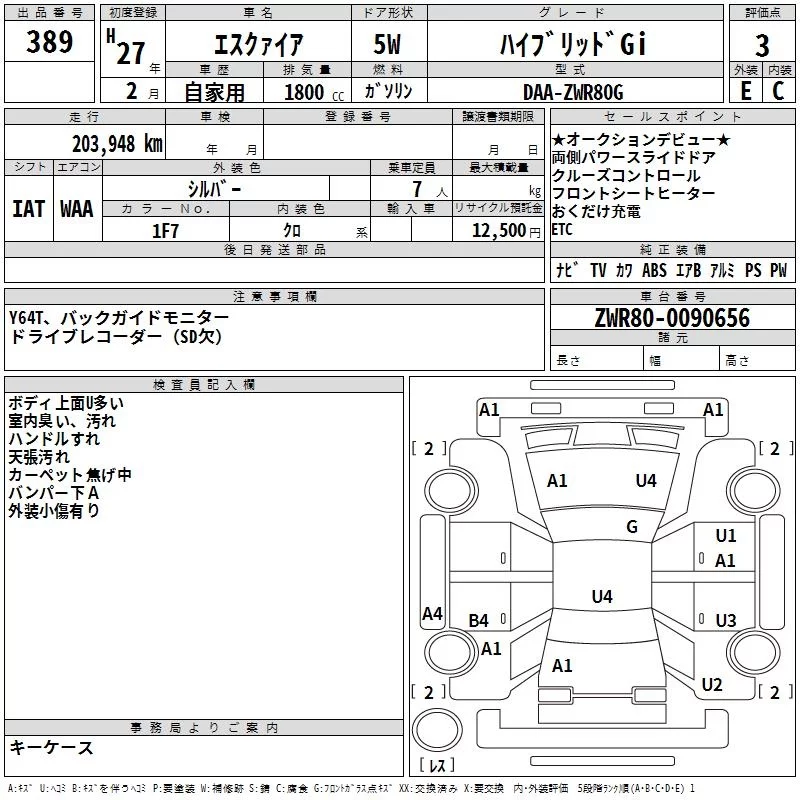Click air conditioner code WAA
The image size is (800, 800).
(77, 209)
